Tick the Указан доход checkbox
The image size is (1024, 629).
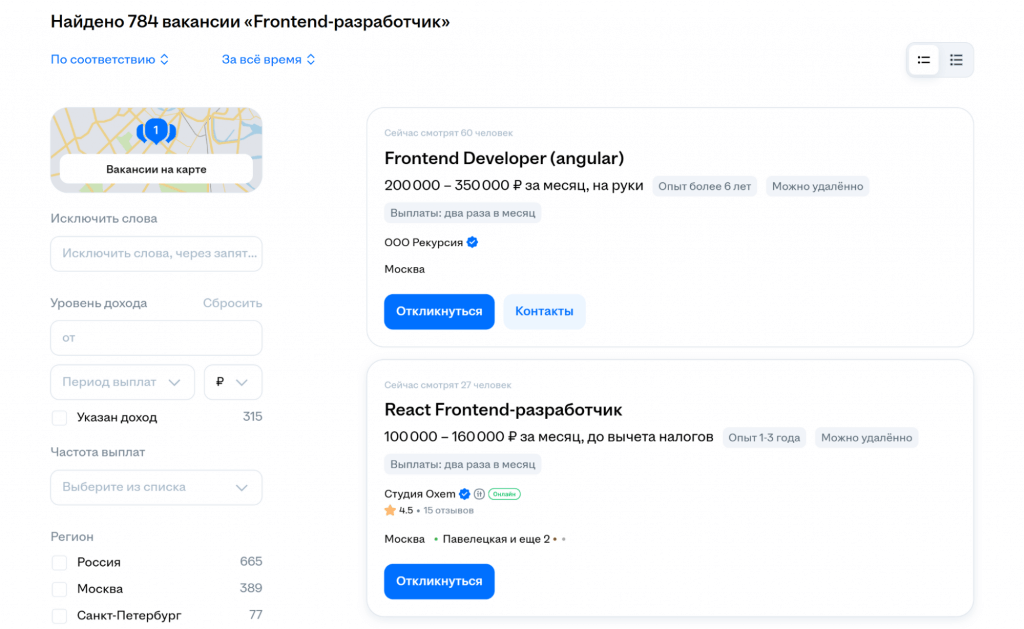(59, 417)
